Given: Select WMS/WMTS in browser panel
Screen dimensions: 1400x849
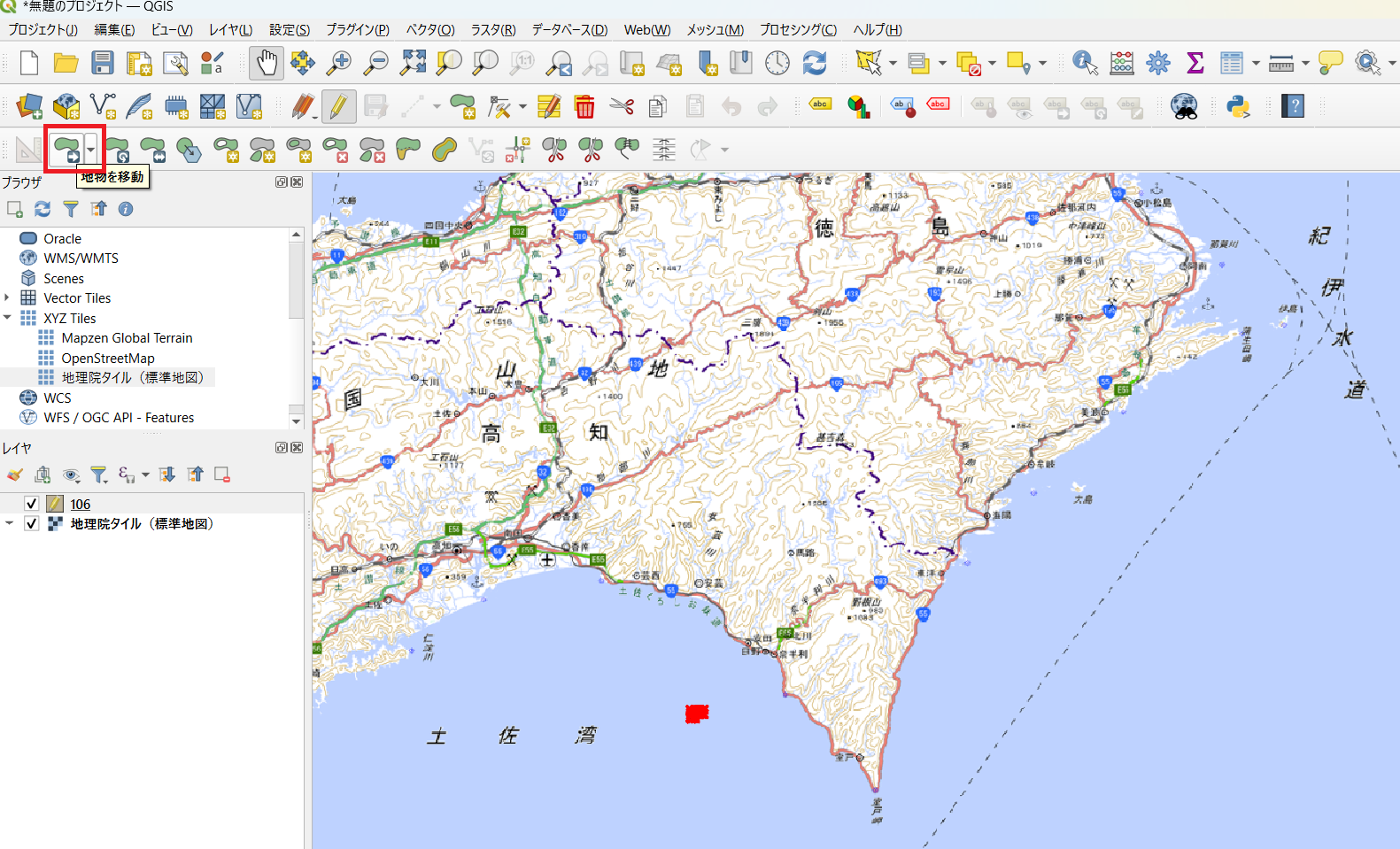Looking at the screenshot, I should click(x=81, y=258).
